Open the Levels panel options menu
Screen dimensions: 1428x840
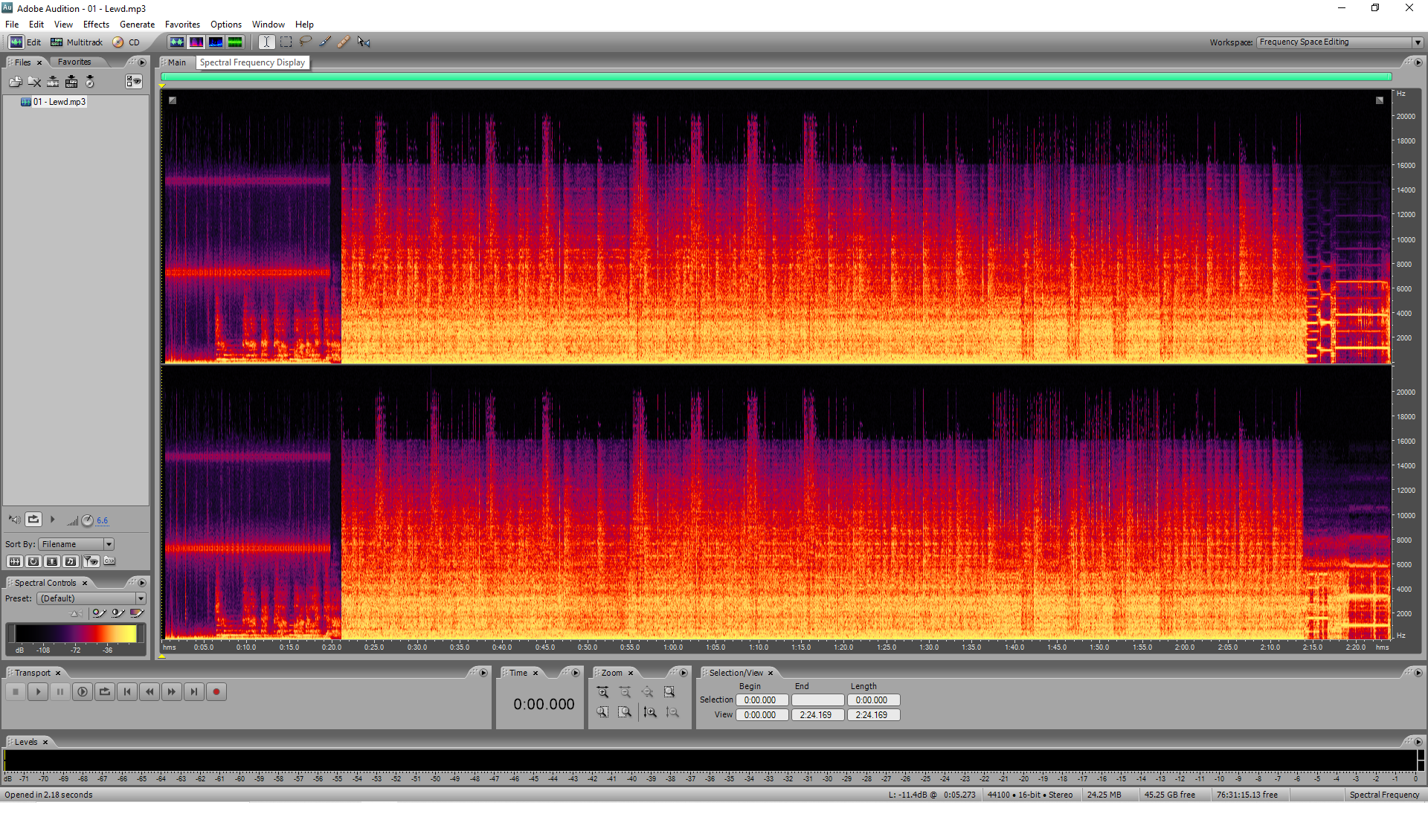[1418, 742]
